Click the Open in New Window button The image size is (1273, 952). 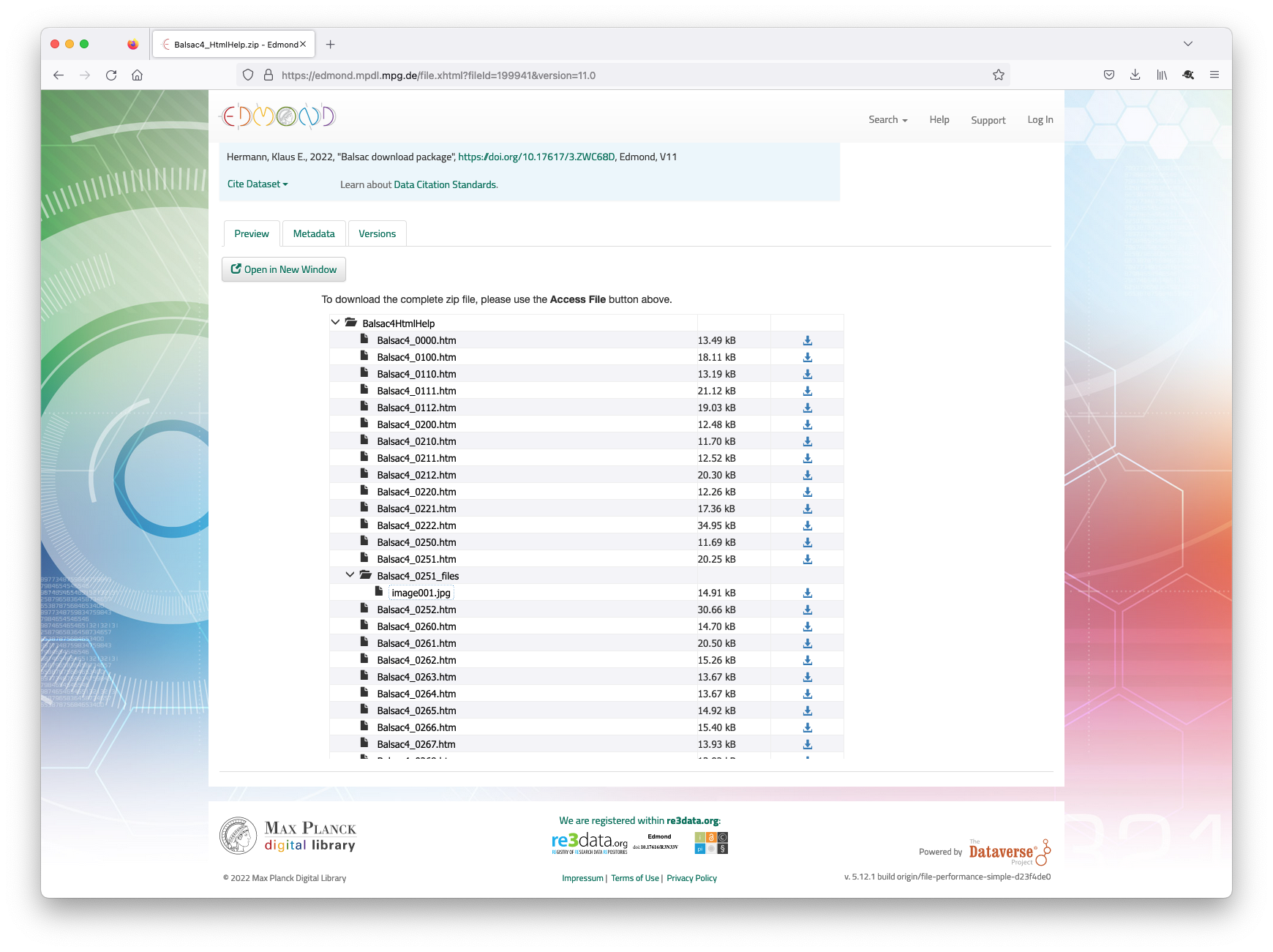pyautogui.click(x=284, y=269)
